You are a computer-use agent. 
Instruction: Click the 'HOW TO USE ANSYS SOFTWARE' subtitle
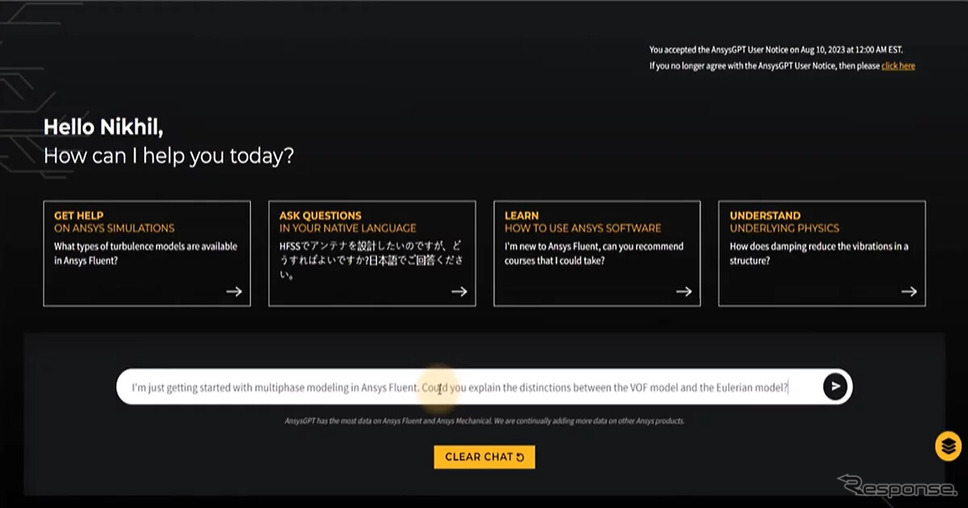pos(583,228)
